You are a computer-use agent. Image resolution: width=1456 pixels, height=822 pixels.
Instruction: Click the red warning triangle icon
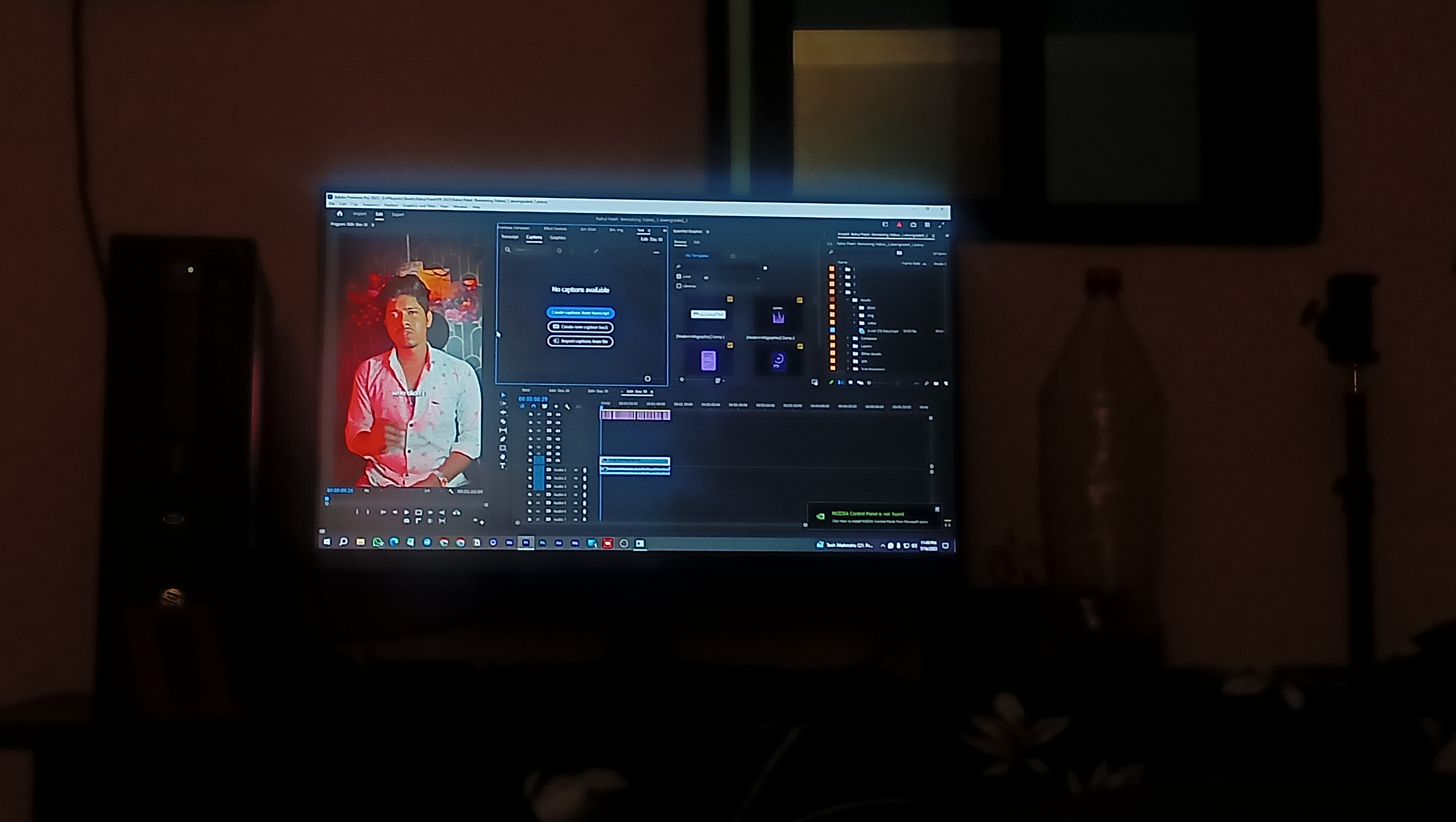coord(899,225)
